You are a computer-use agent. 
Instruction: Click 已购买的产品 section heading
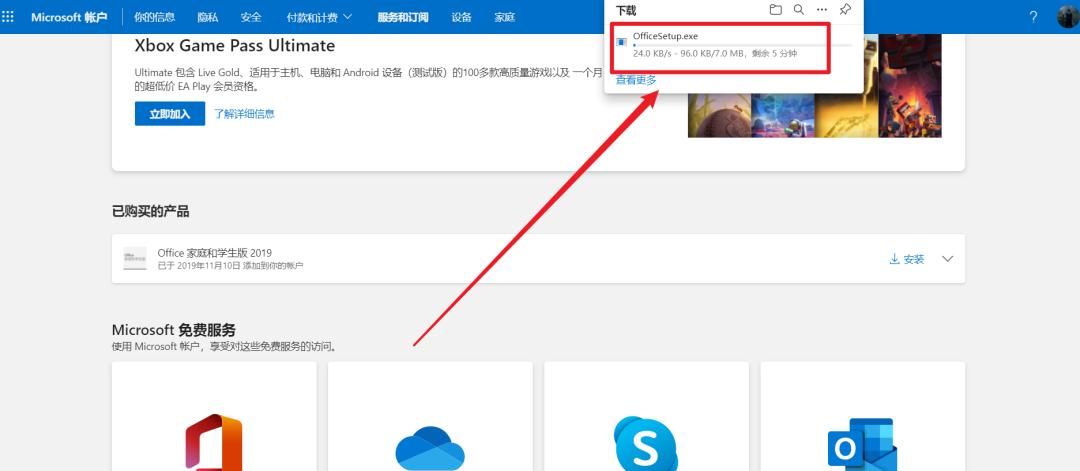tap(150, 211)
